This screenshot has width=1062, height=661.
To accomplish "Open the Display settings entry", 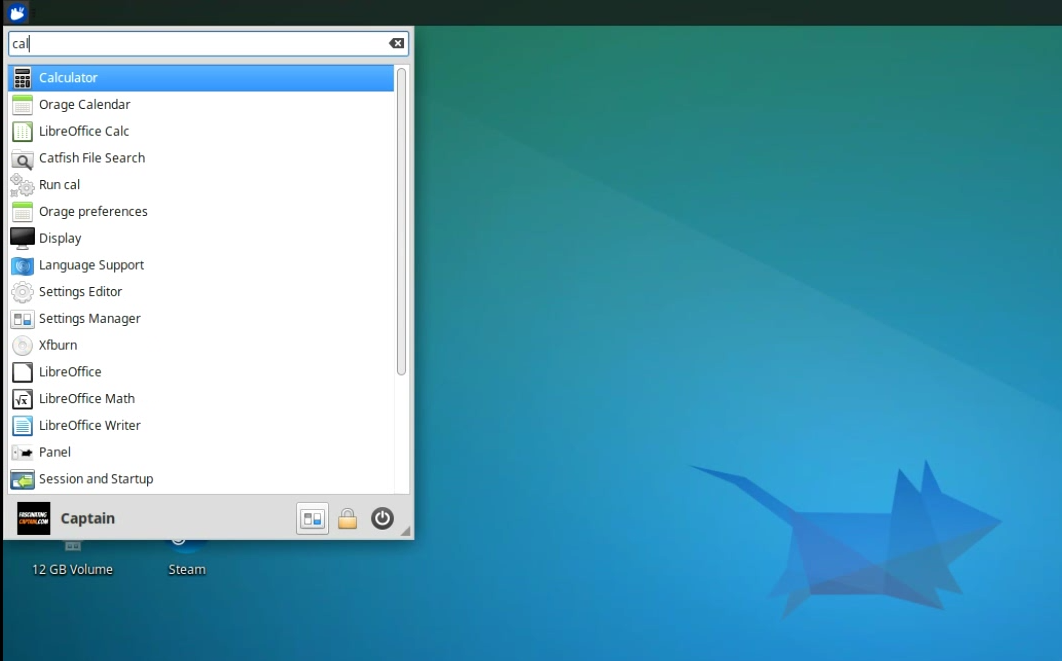I will click(x=60, y=239).
